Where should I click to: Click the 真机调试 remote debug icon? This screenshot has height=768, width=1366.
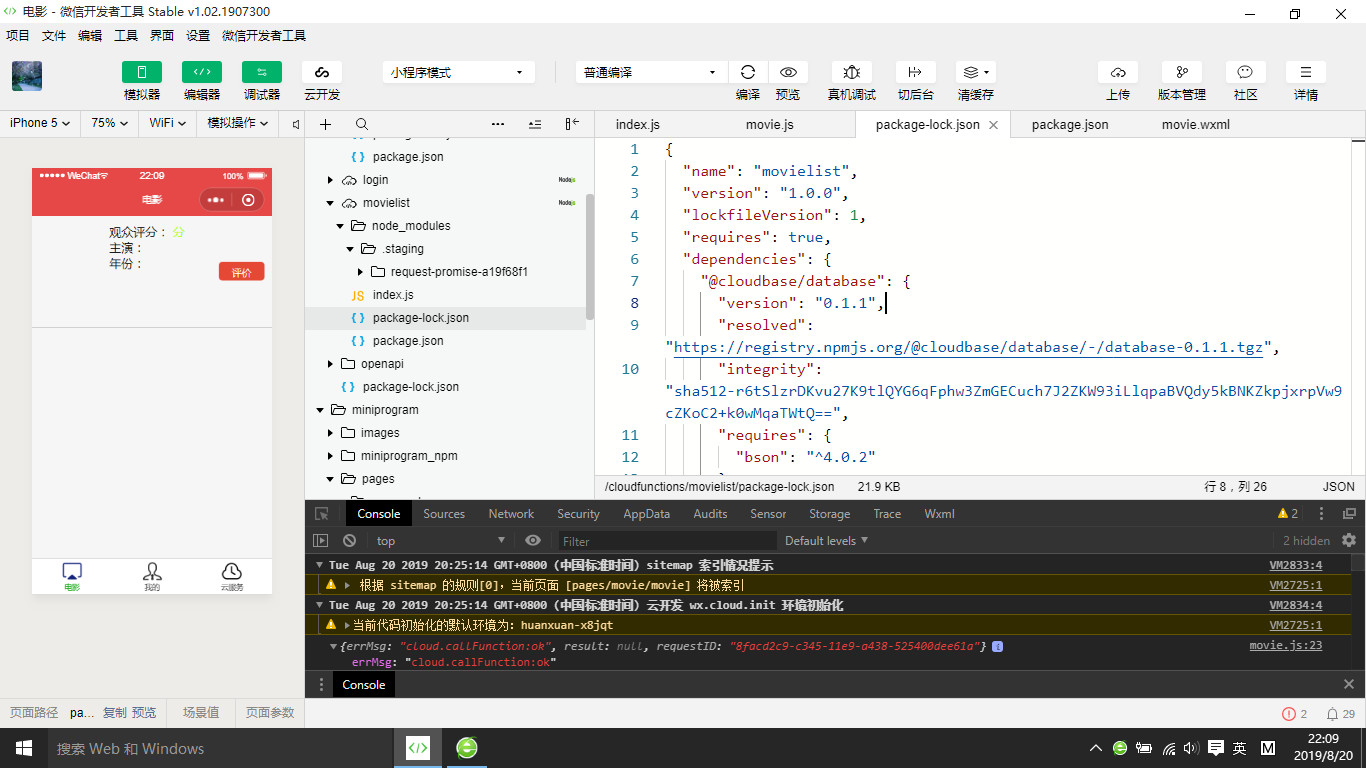coord(851,72)
